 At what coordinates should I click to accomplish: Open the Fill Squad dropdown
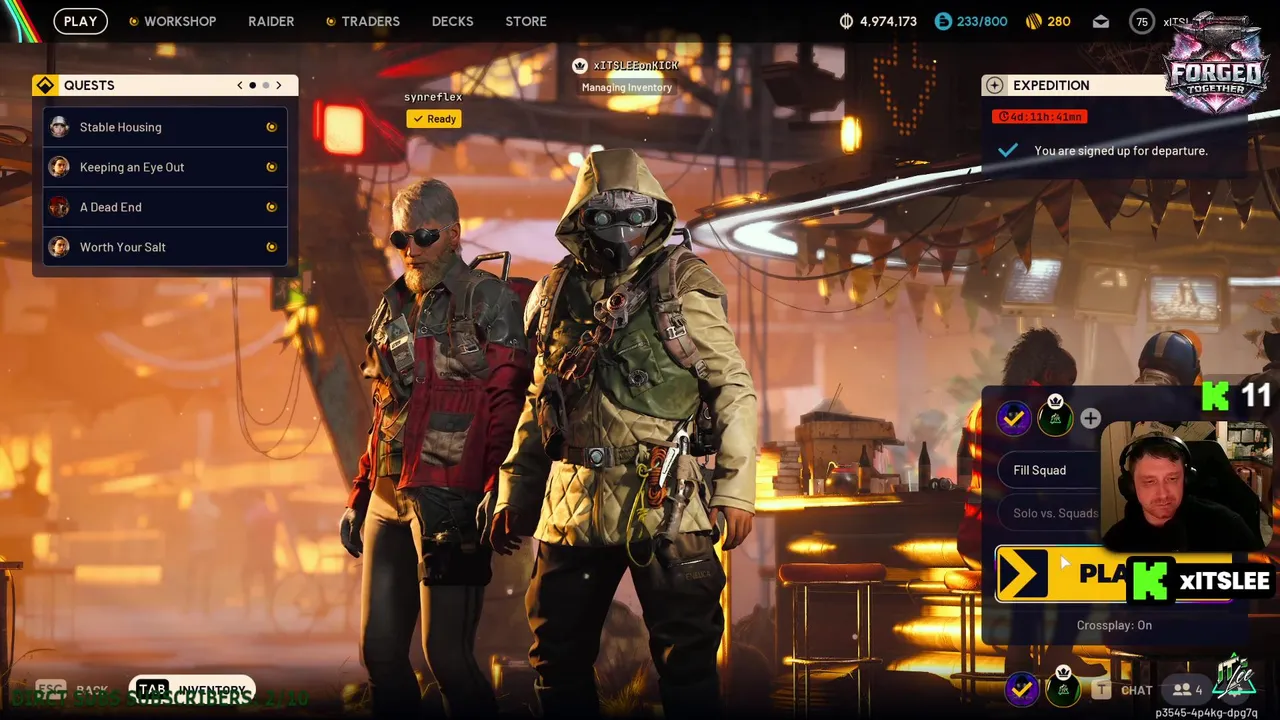[1050, 470]
